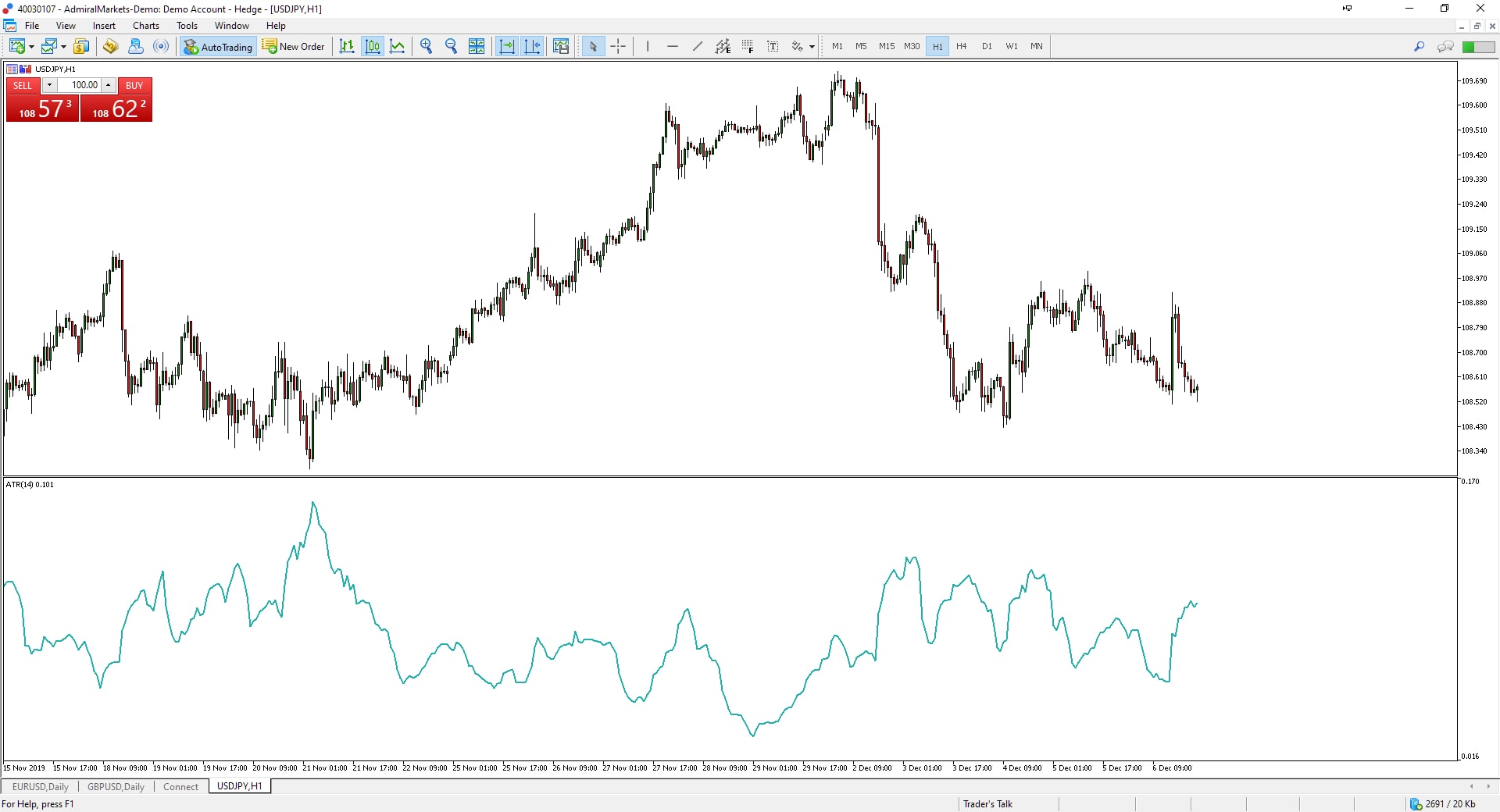Select the D1 daily timeframe

[x=987, y=47]
